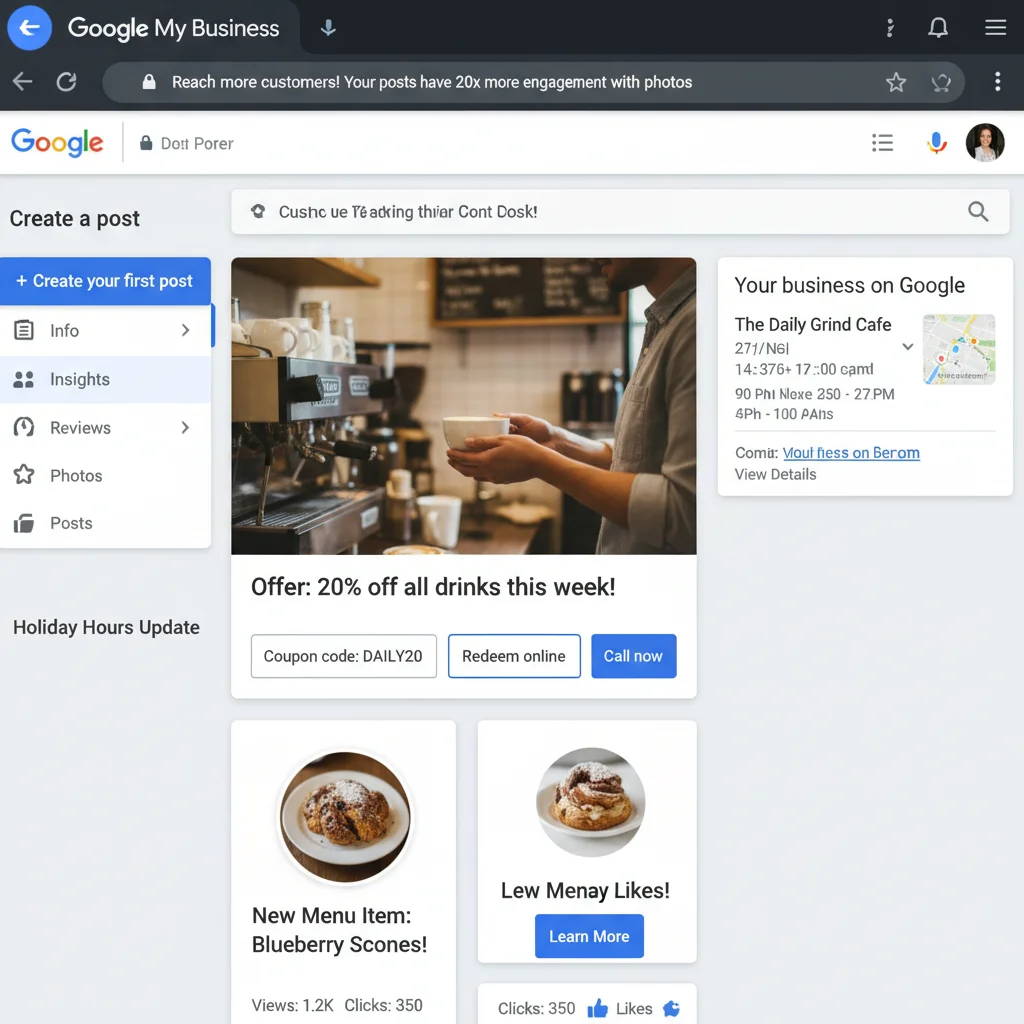
Task: Click the Insights people icon
Action: pyautogui.click(x=24, y=379)
